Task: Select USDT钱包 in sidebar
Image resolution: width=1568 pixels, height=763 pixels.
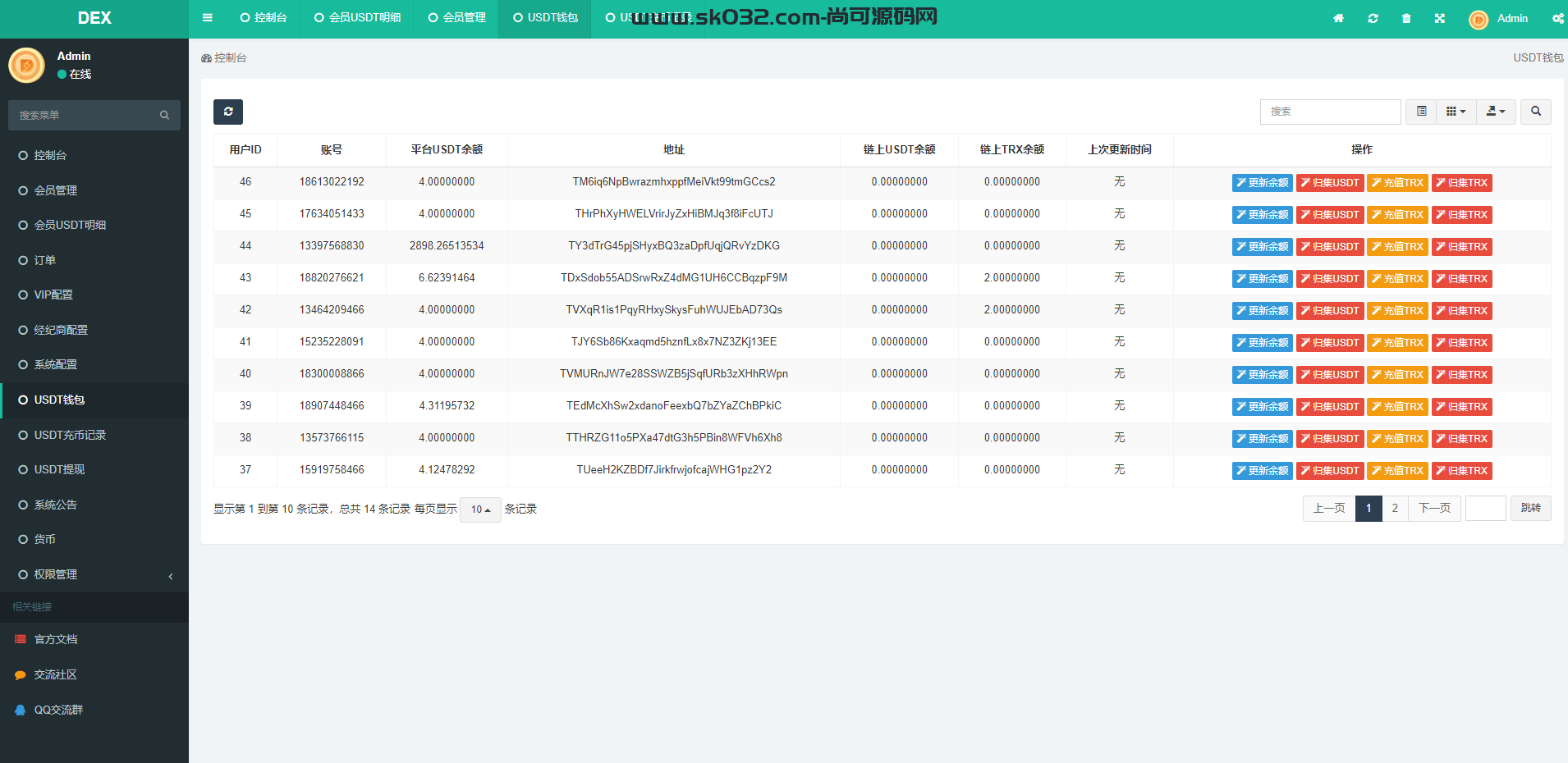Action: [94, 400]
